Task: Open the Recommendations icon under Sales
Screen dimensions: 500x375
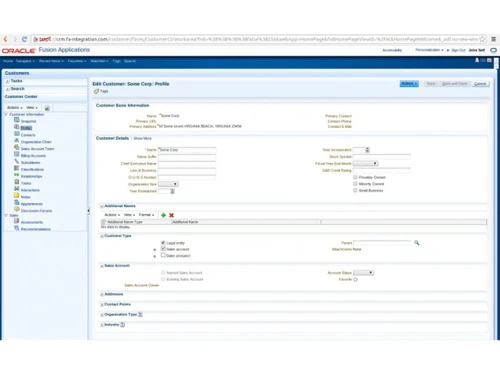Action: click(x=17, y=228)
